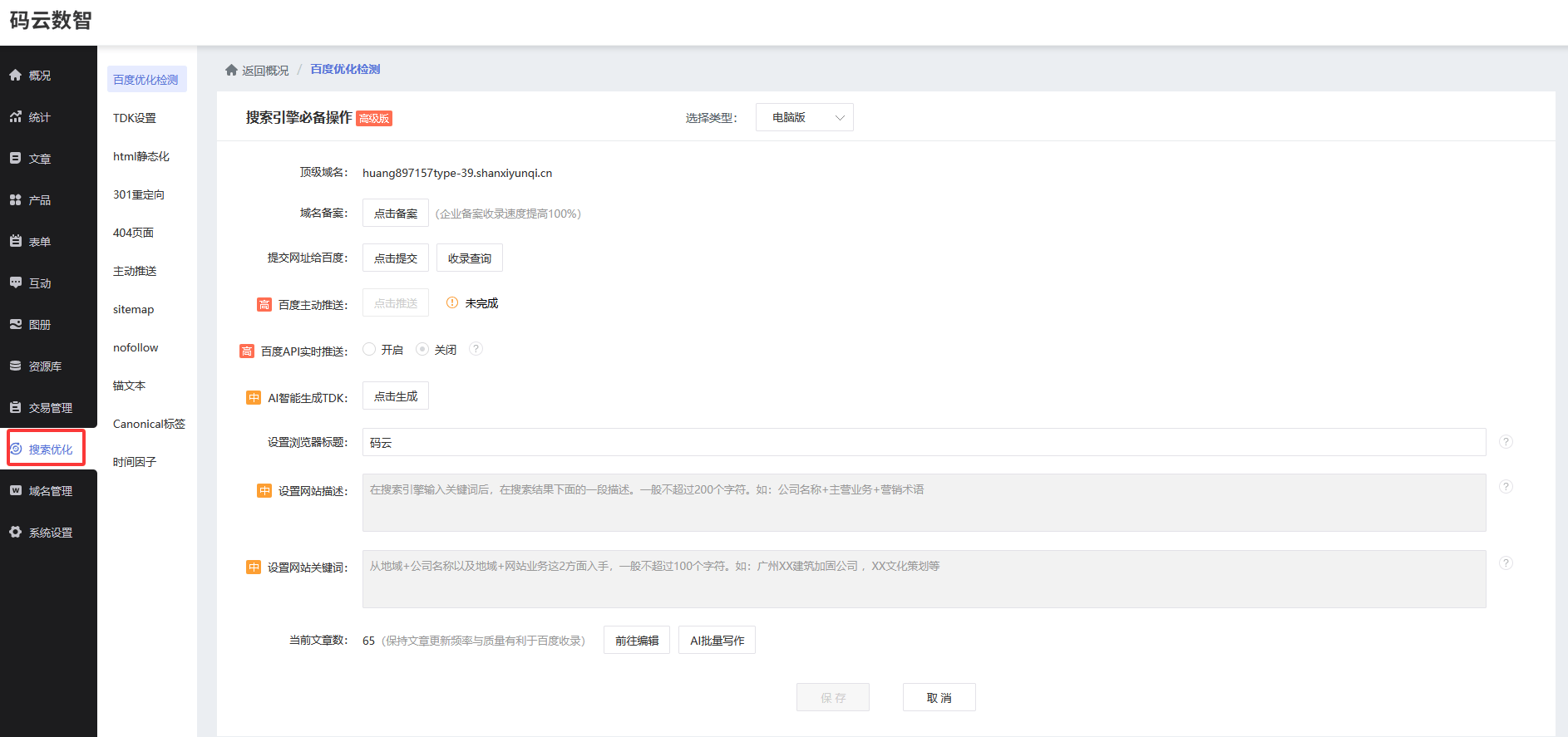Switch to the sitemap menu item
The width and height of the screenshot is (1568, 737).
point(134,309)
